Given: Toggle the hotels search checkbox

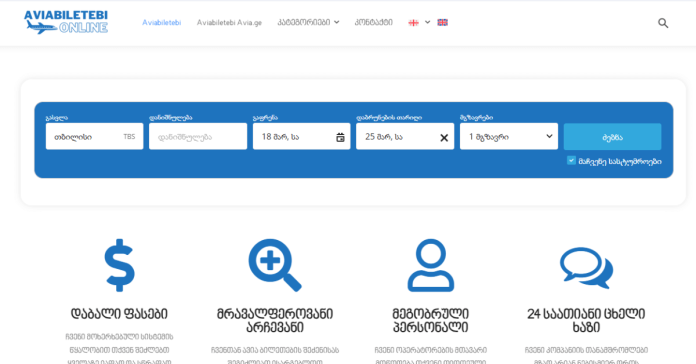Looking at the screenshot, I should pyautogui.click(x=571, y=160).
